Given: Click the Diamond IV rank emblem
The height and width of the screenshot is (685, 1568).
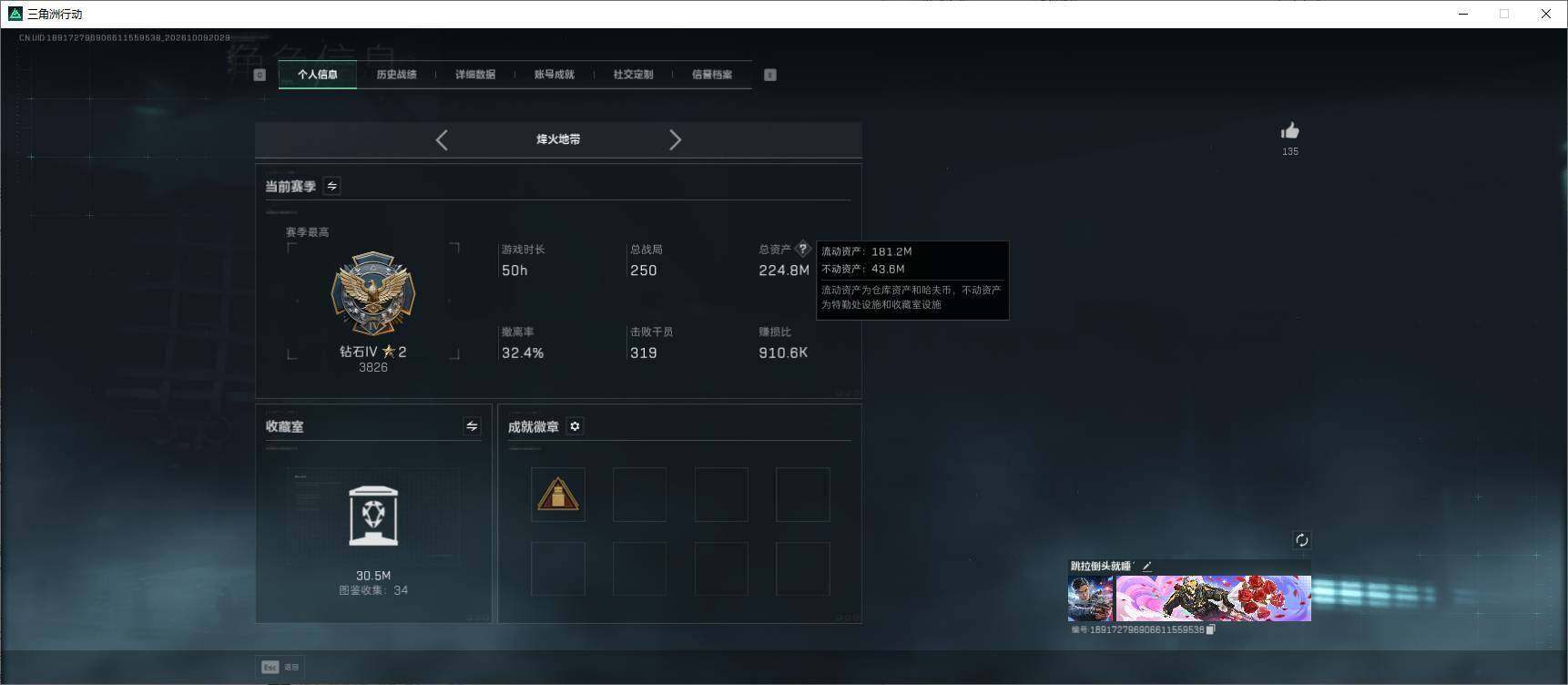Looking at the screenshot, I should (373, 294).
